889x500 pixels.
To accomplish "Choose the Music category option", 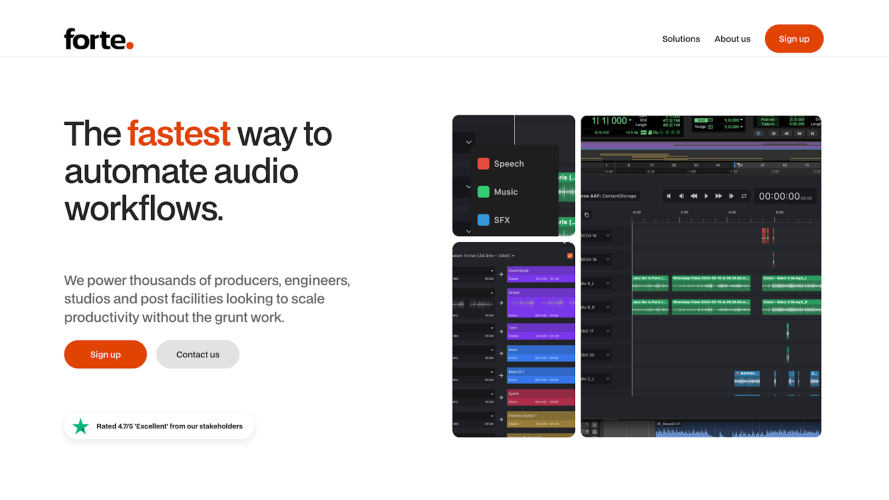I will [498, 192].
